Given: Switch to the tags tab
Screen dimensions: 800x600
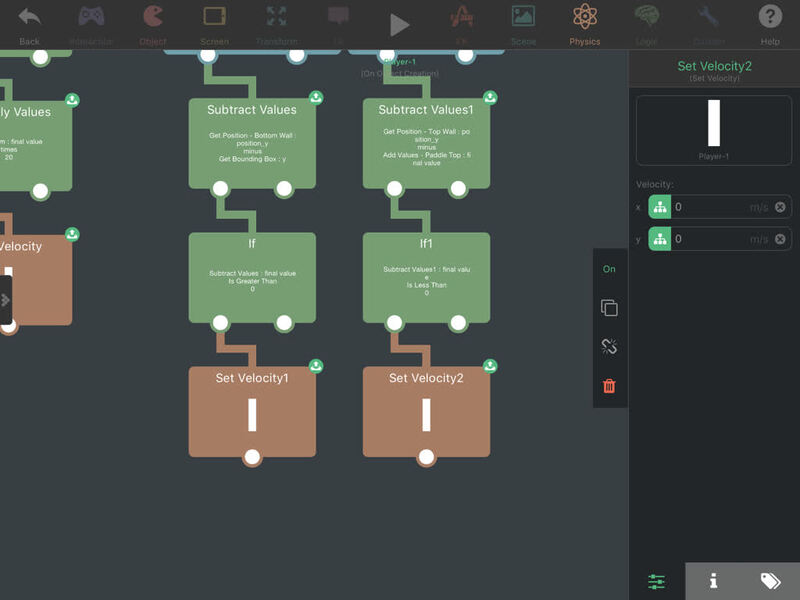Looking at the screenshot, I should pos(771,581).
